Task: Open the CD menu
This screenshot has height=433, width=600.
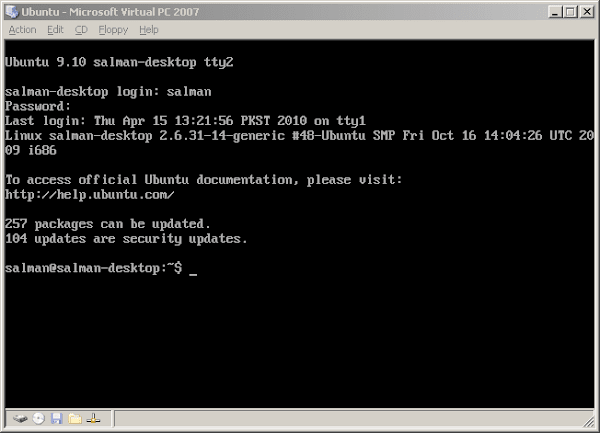Action: point(81,30)
